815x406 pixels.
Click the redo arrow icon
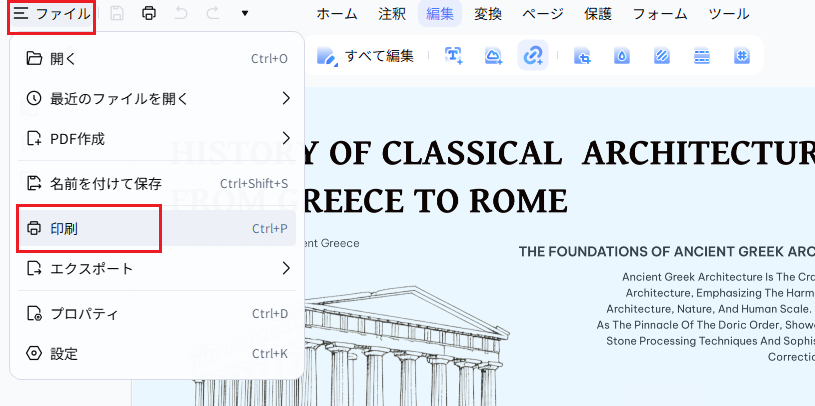pos(213,14)
